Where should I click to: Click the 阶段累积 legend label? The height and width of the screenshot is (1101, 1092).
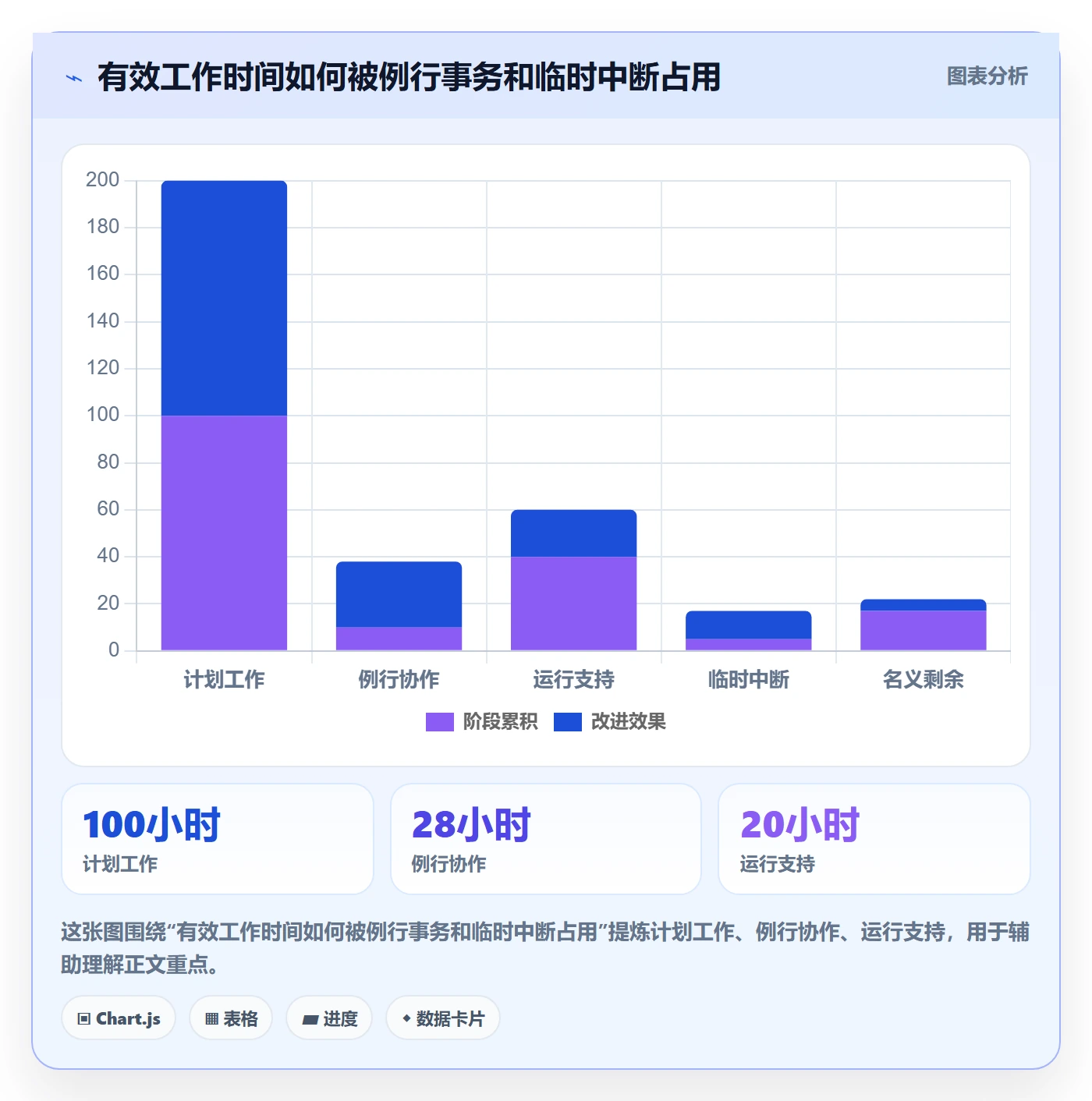[x=501, y=722]
